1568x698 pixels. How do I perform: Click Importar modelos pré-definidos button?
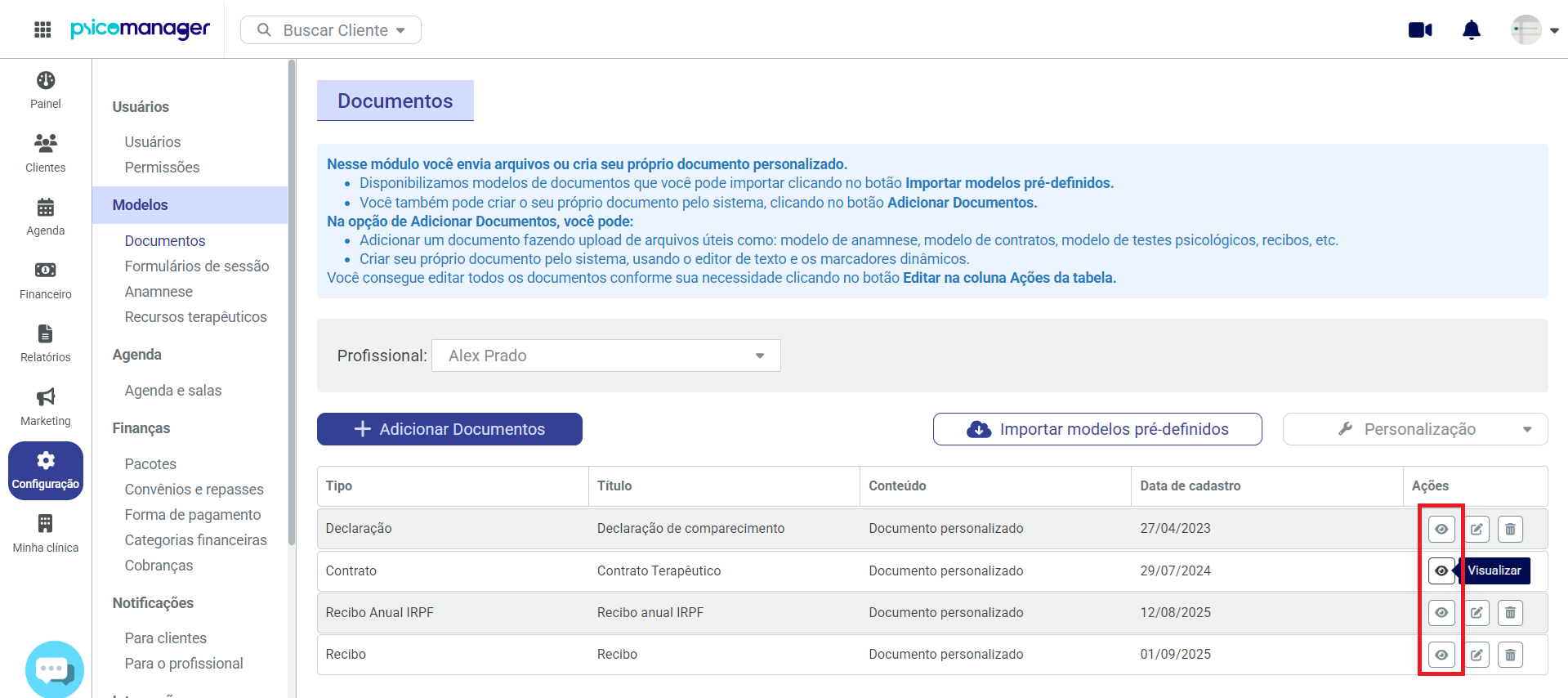(x=1097, y=429)
